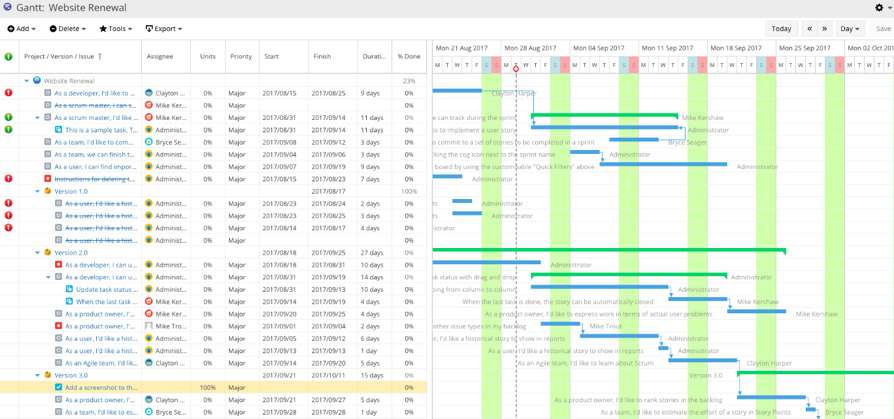894x419 pixels.
Task: Collapse the Version 3.0 group
Action: pos(38,376)
